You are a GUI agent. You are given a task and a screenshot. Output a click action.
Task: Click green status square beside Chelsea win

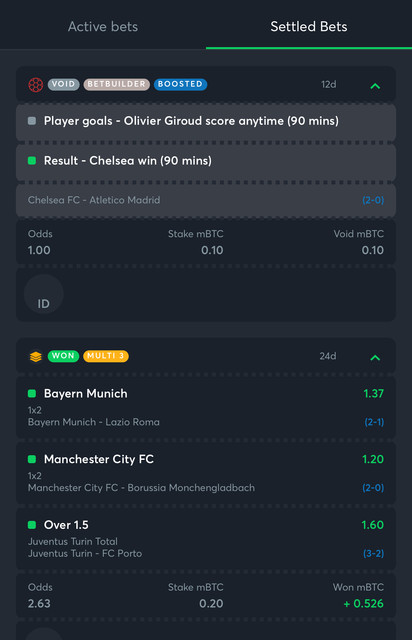click(32, 160)
